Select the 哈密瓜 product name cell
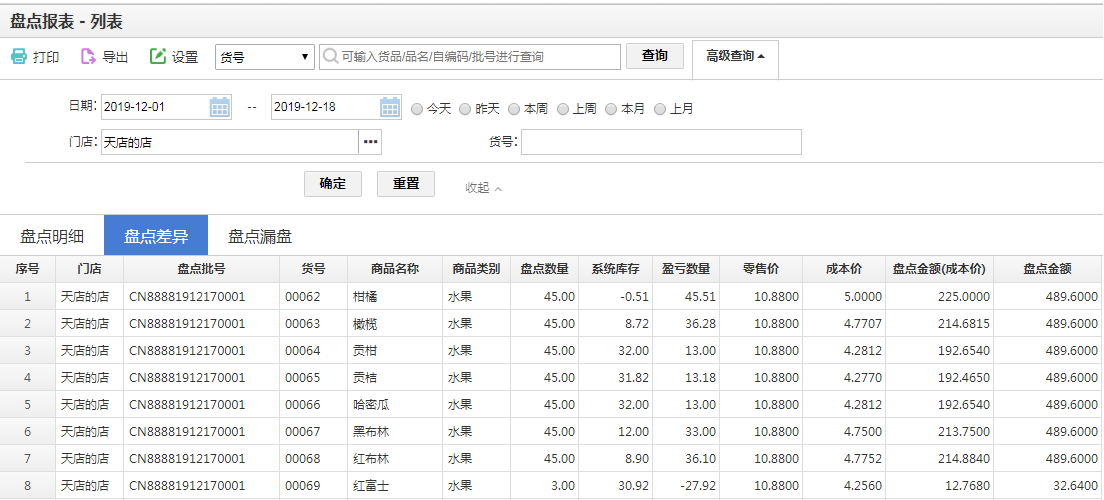 pos(395,405)
